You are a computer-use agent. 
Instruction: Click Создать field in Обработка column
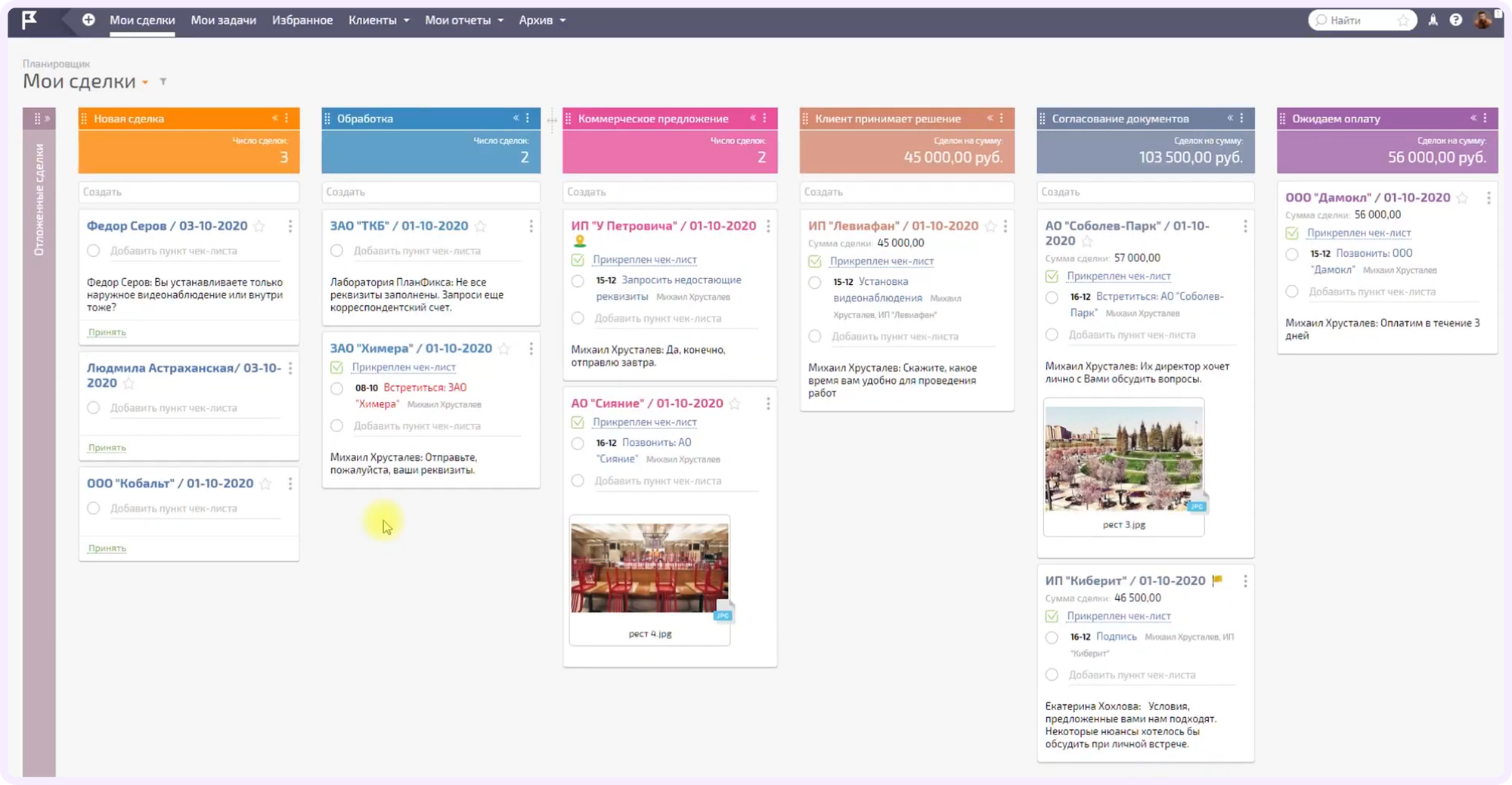coord(431,192)
